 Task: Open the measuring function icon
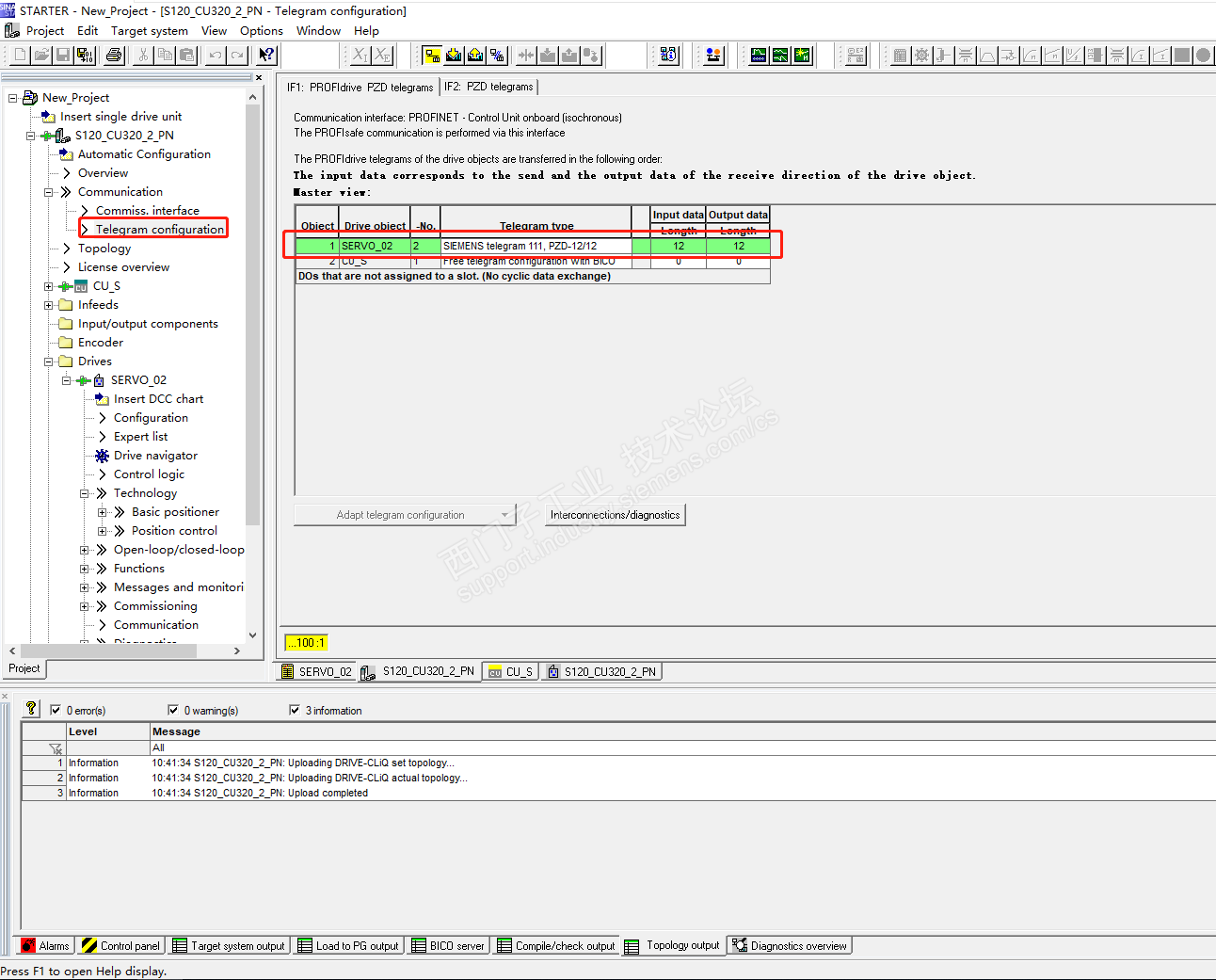pos(780,56)
